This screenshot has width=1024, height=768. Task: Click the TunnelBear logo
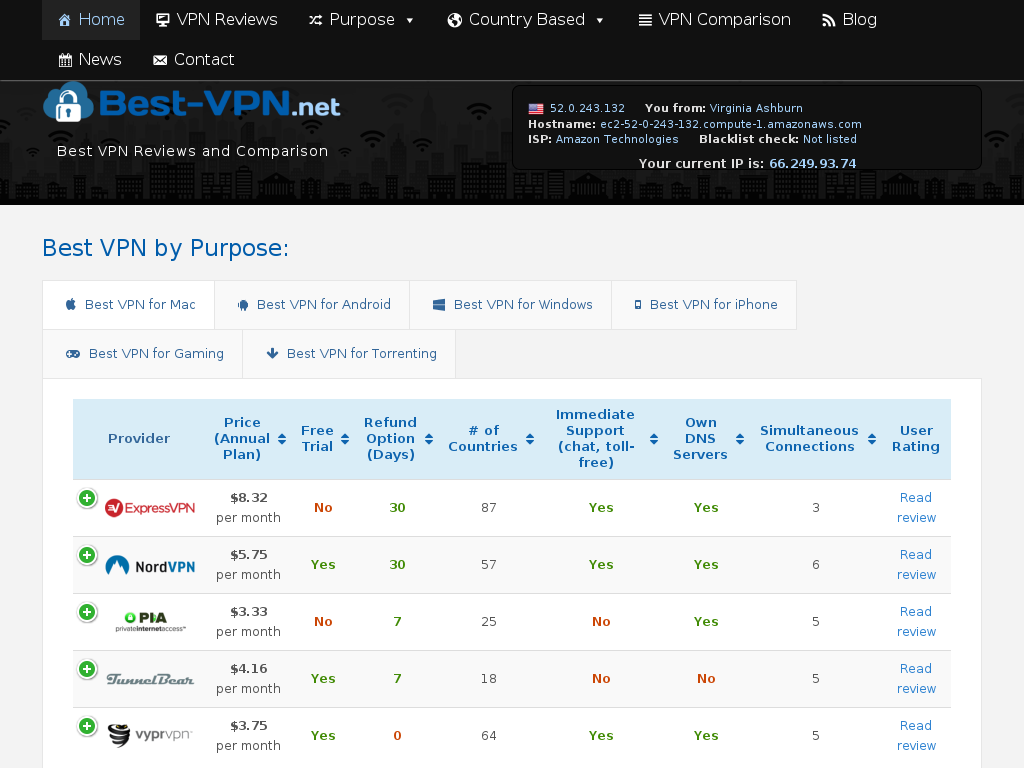150,679
